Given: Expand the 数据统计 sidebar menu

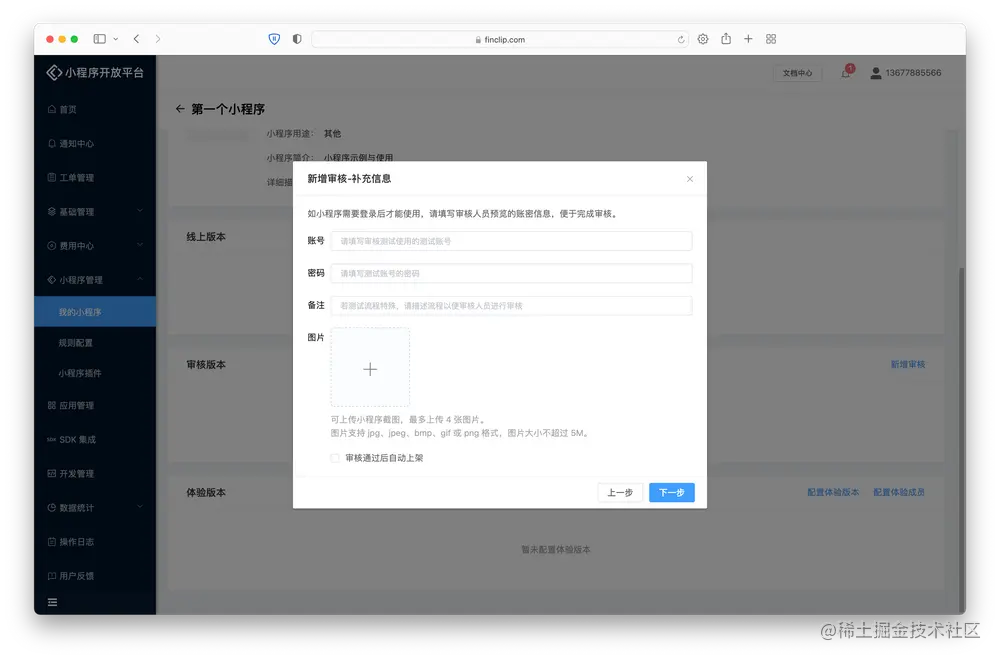Looking at the screenshot, I should pyautogui.click(x=95, y=508).
